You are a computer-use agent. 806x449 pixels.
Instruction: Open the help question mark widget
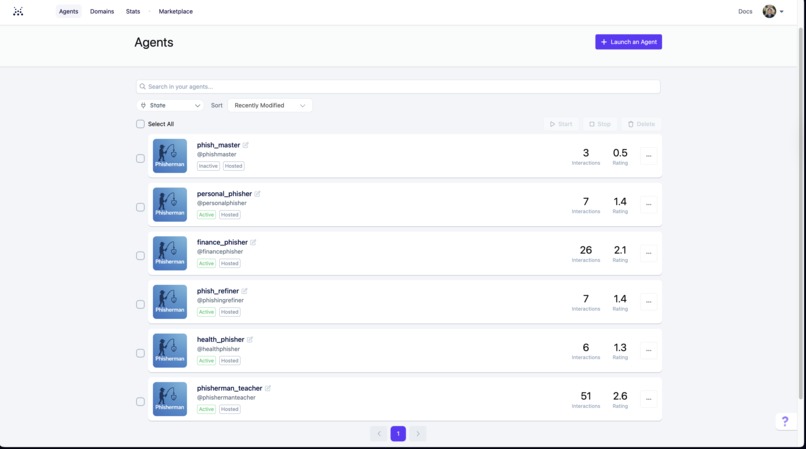click(x=785, y=421)
